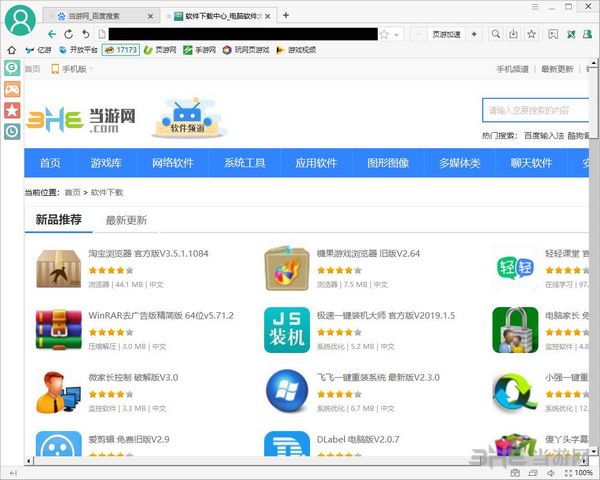This screenshot has height=480, width=600.
Task: Click the WinRAR books app icon
Action: click(x=59, y=330)
